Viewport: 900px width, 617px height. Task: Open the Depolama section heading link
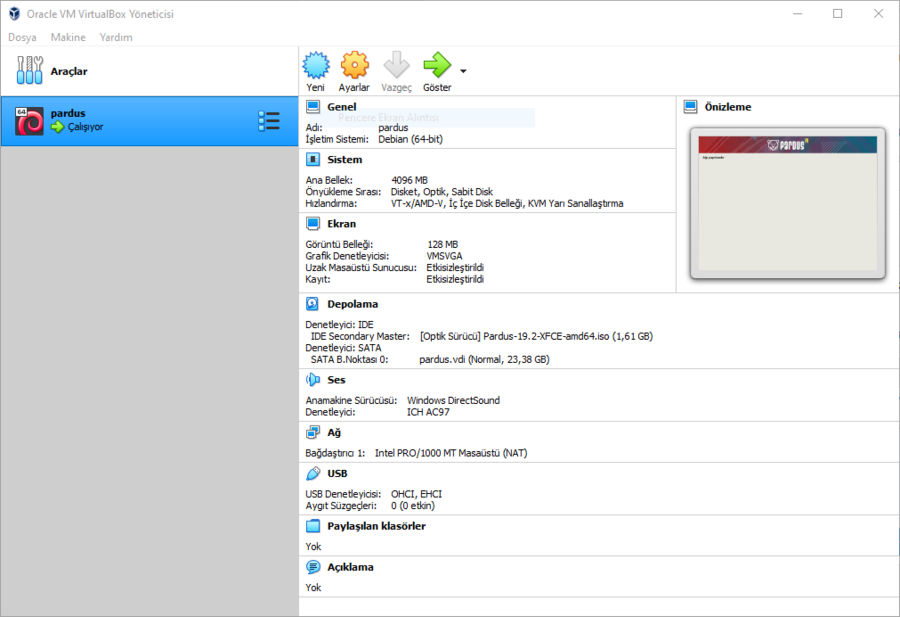(x=352, y=304)
